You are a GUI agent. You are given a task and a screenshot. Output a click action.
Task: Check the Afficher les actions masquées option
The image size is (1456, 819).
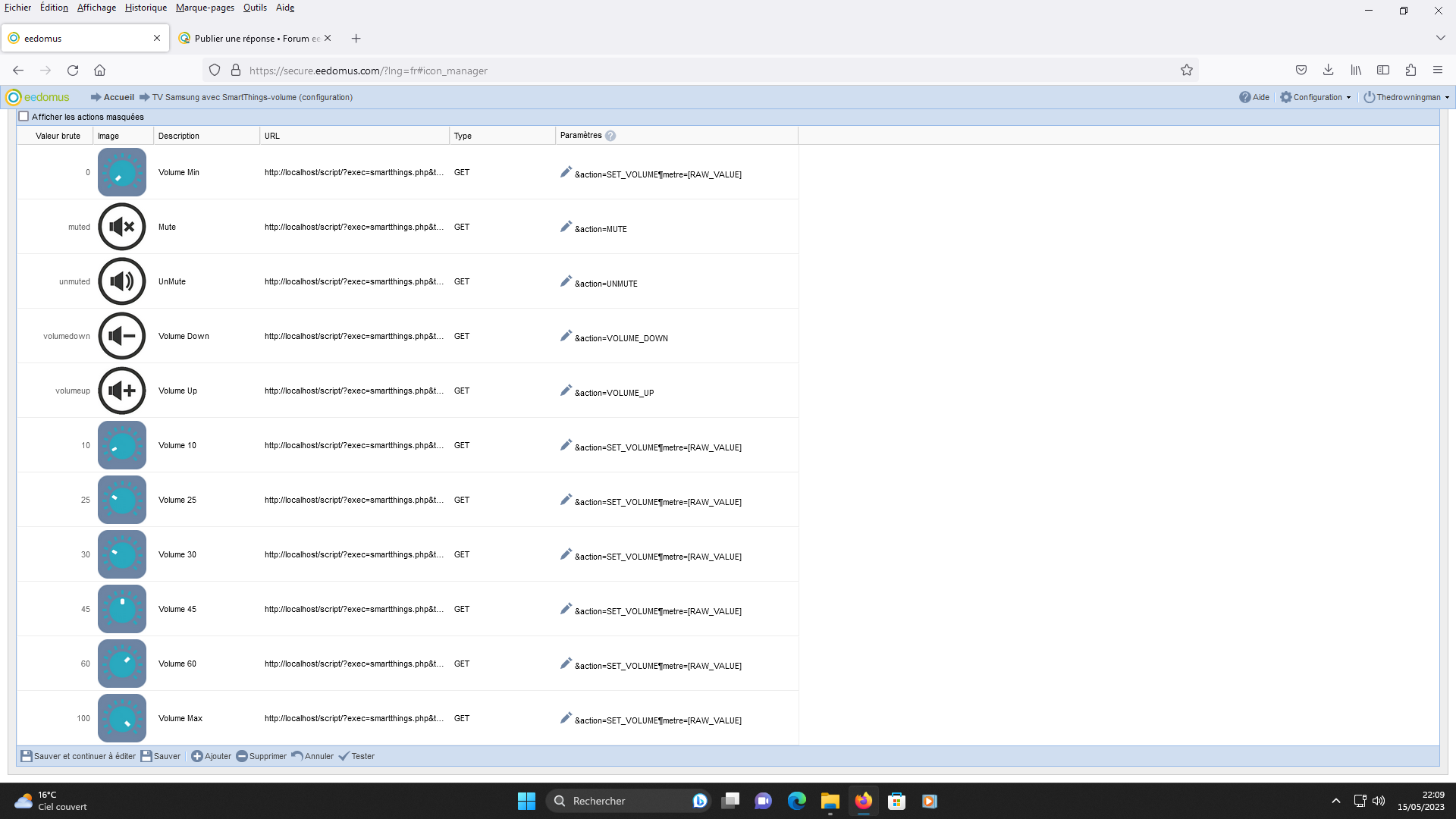point(25,117)
